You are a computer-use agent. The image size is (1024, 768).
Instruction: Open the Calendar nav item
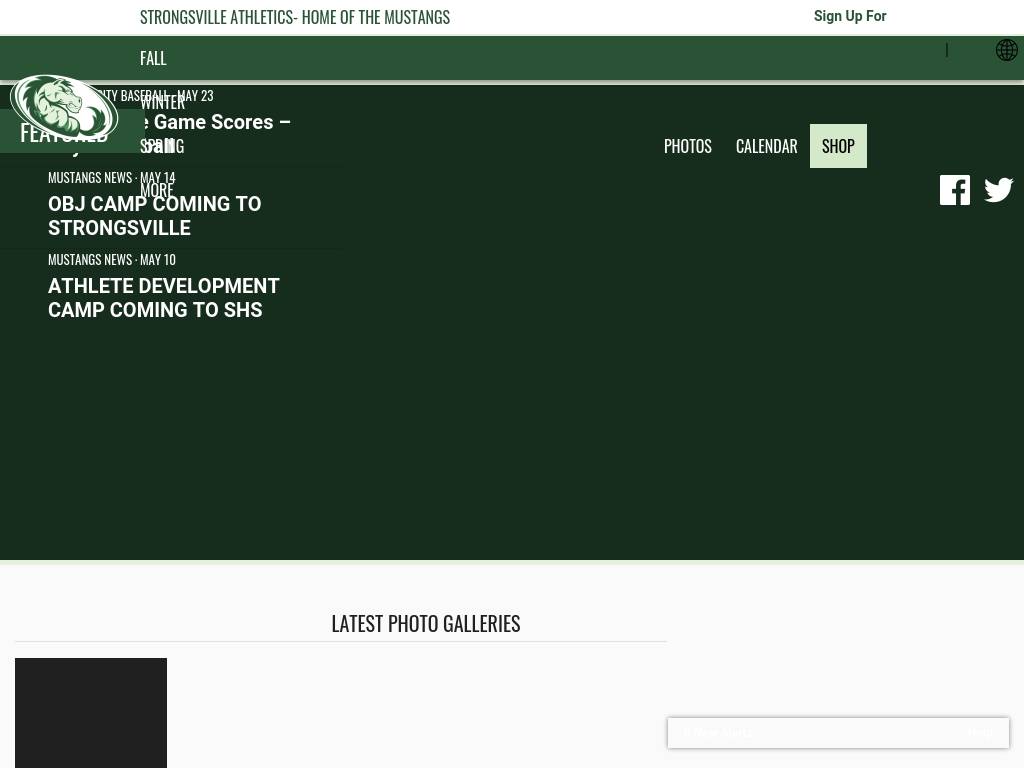pyautogui.click(x=766, y=146)
